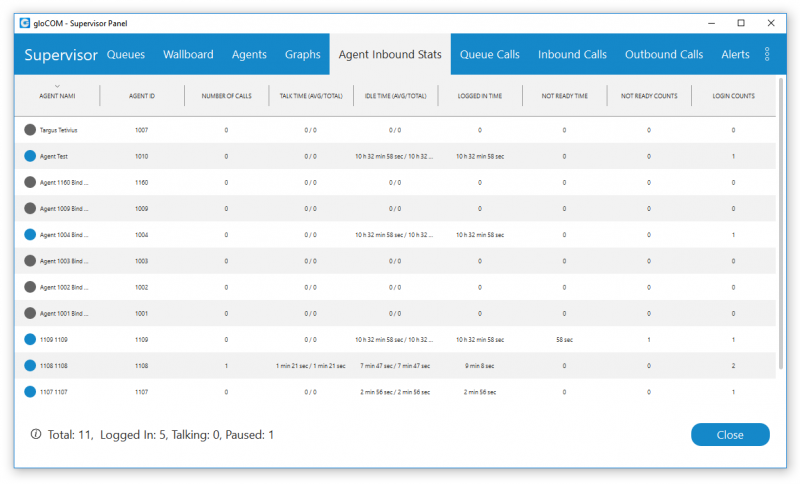Click the grey status icon for Targus Tetivius
This screenshot has width=800, height=484.
click(x=30, y=130)
